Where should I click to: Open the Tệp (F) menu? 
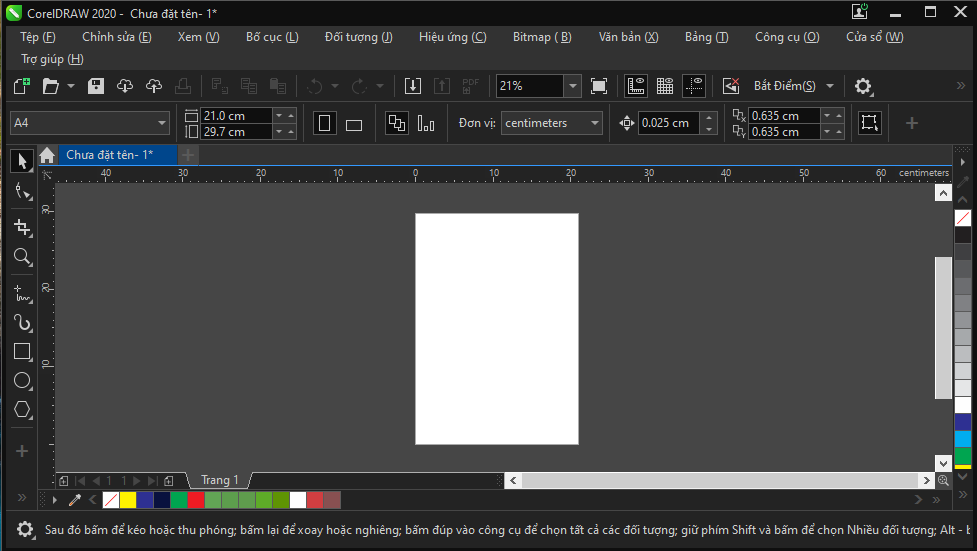coord(38,37)
